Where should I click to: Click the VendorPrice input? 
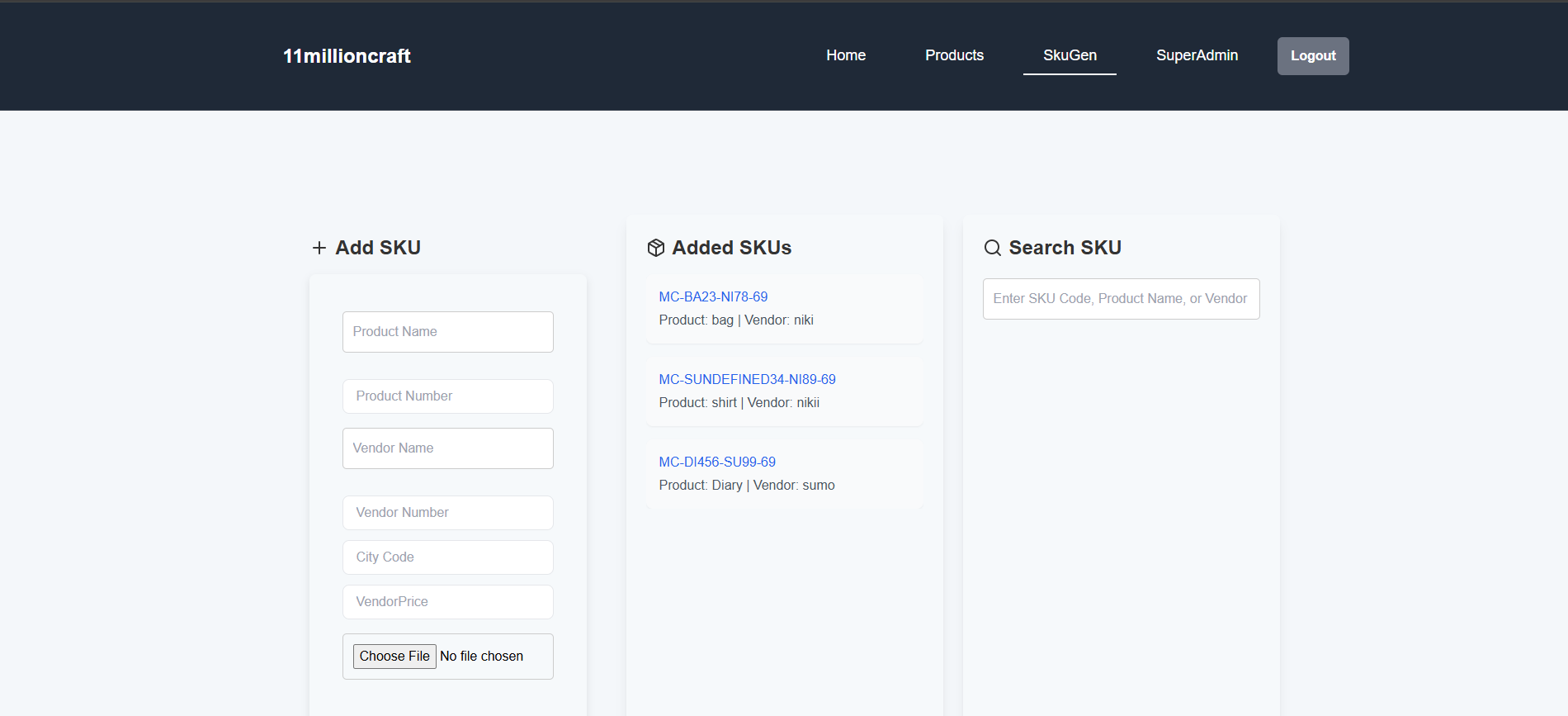[x=447, y=602]
